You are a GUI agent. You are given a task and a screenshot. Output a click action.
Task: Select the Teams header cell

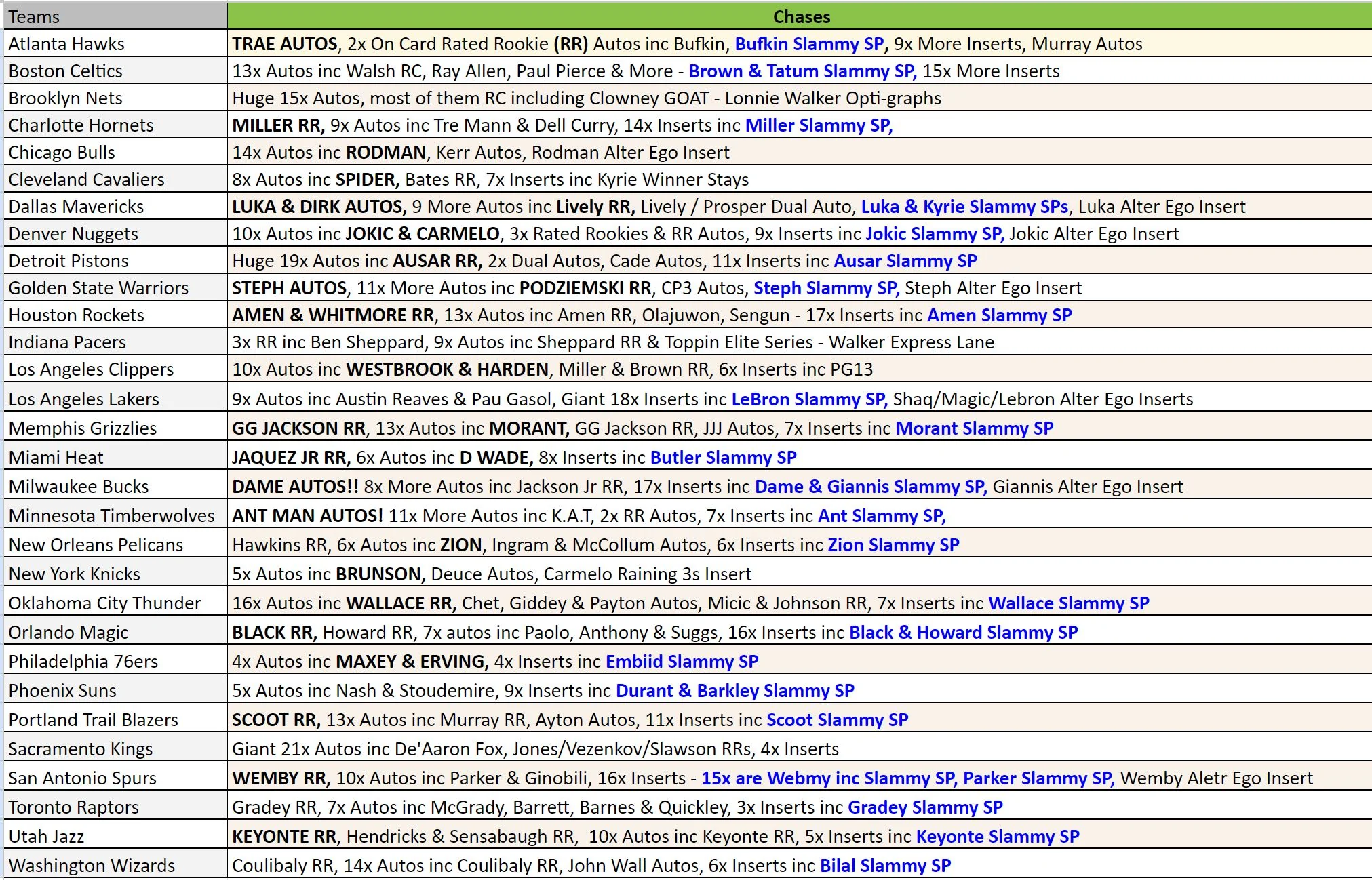tap(115, 16)
